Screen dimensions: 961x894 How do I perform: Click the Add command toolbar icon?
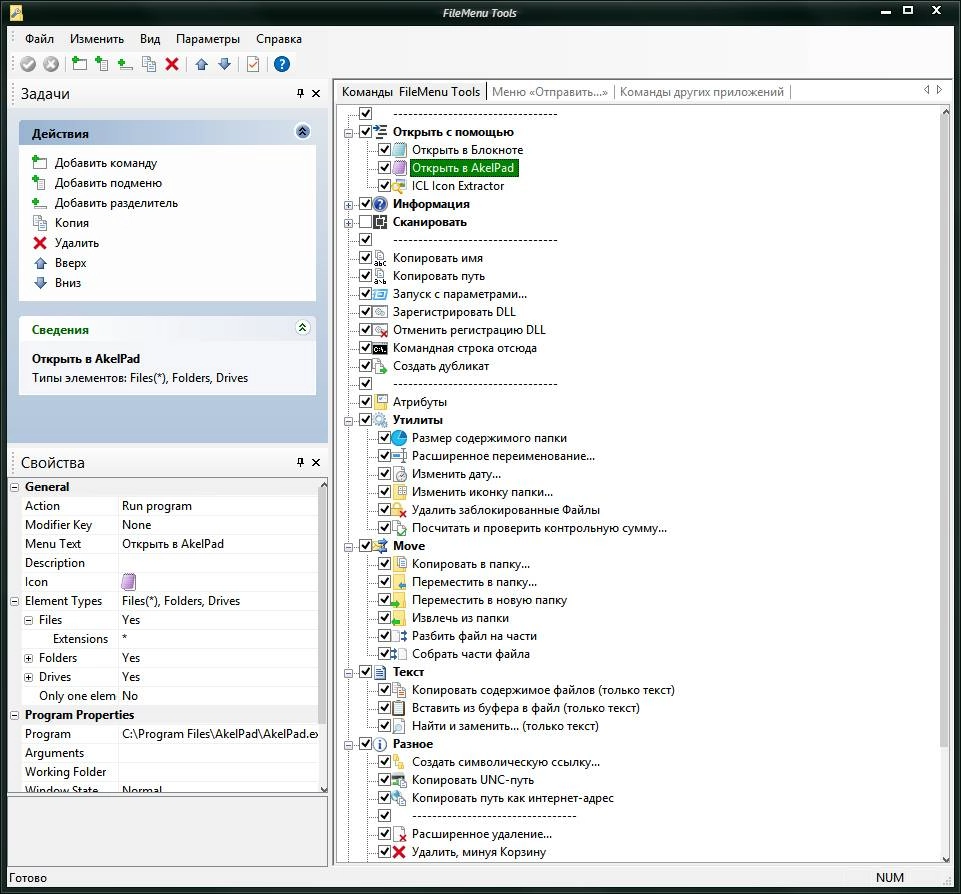click(79, 63)
